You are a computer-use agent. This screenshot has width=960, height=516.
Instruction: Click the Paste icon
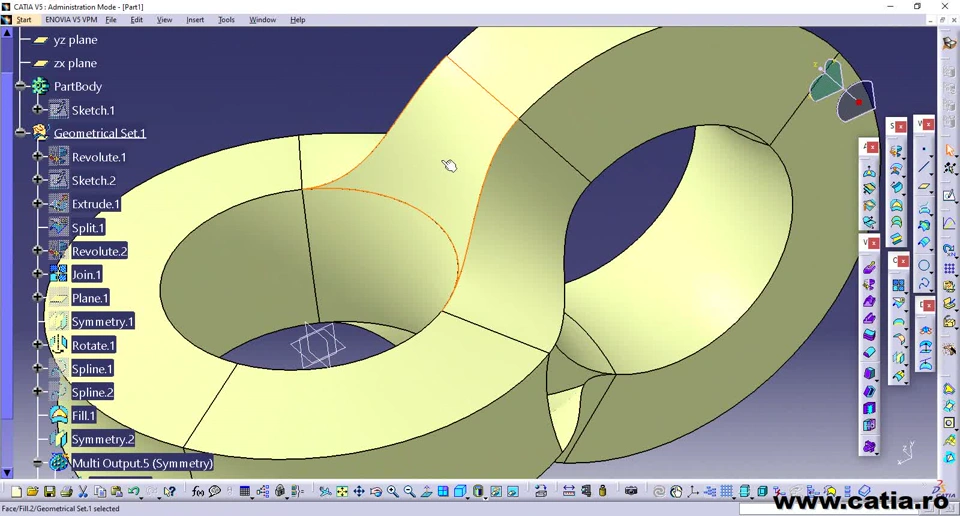[116, 492]
